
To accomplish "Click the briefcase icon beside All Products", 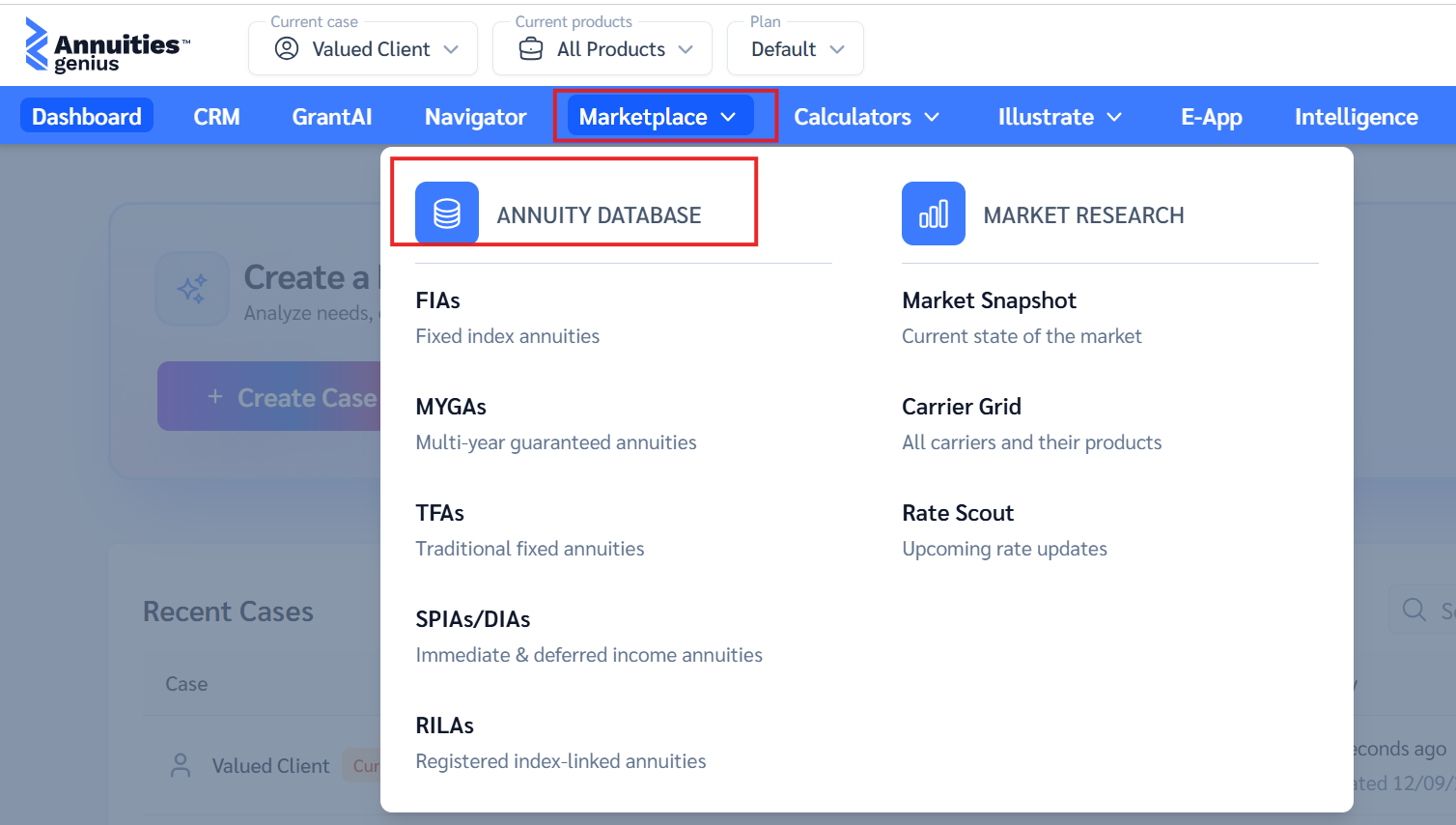I will [x=531, y=48].
